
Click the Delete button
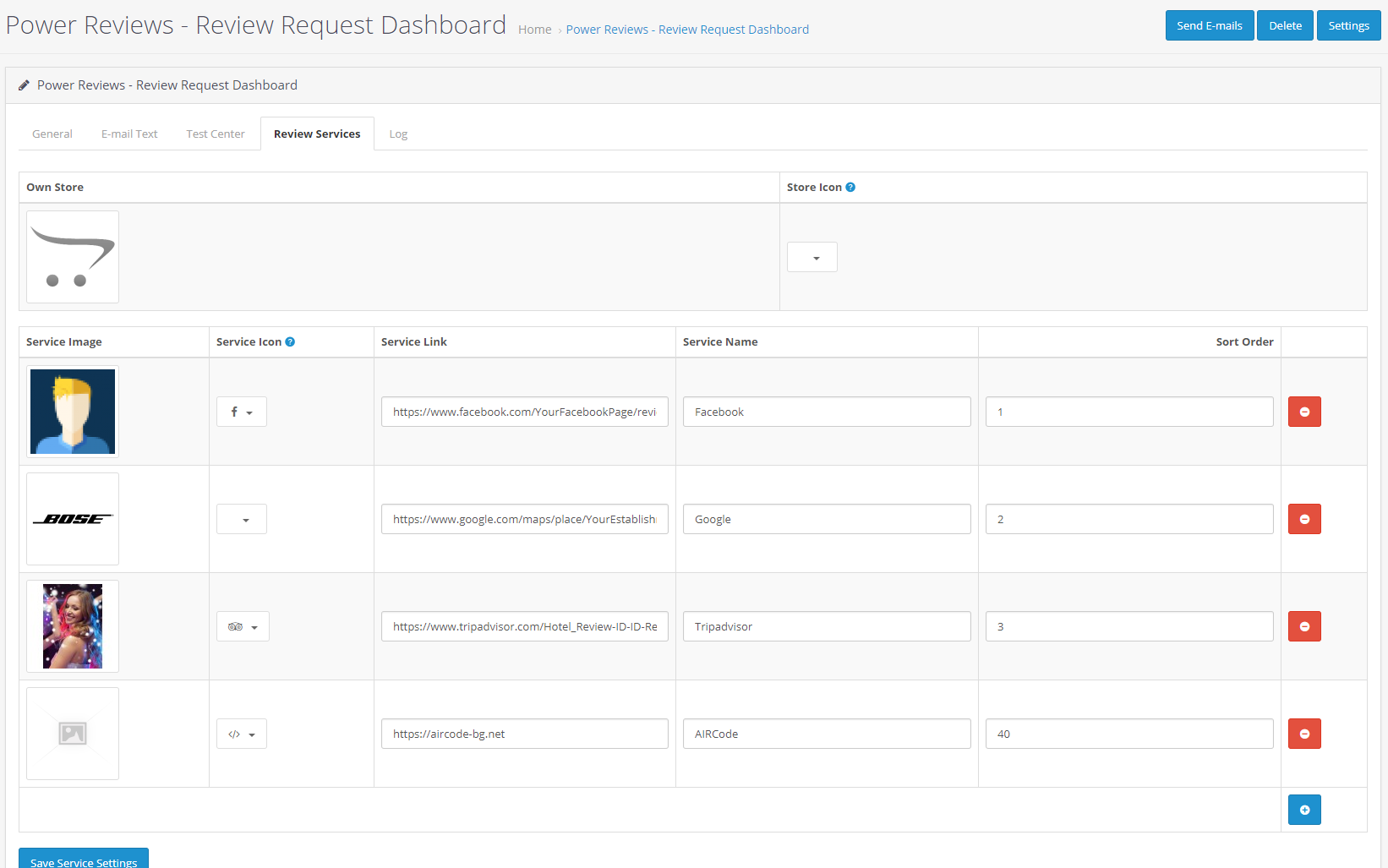tap(1285, 25)
